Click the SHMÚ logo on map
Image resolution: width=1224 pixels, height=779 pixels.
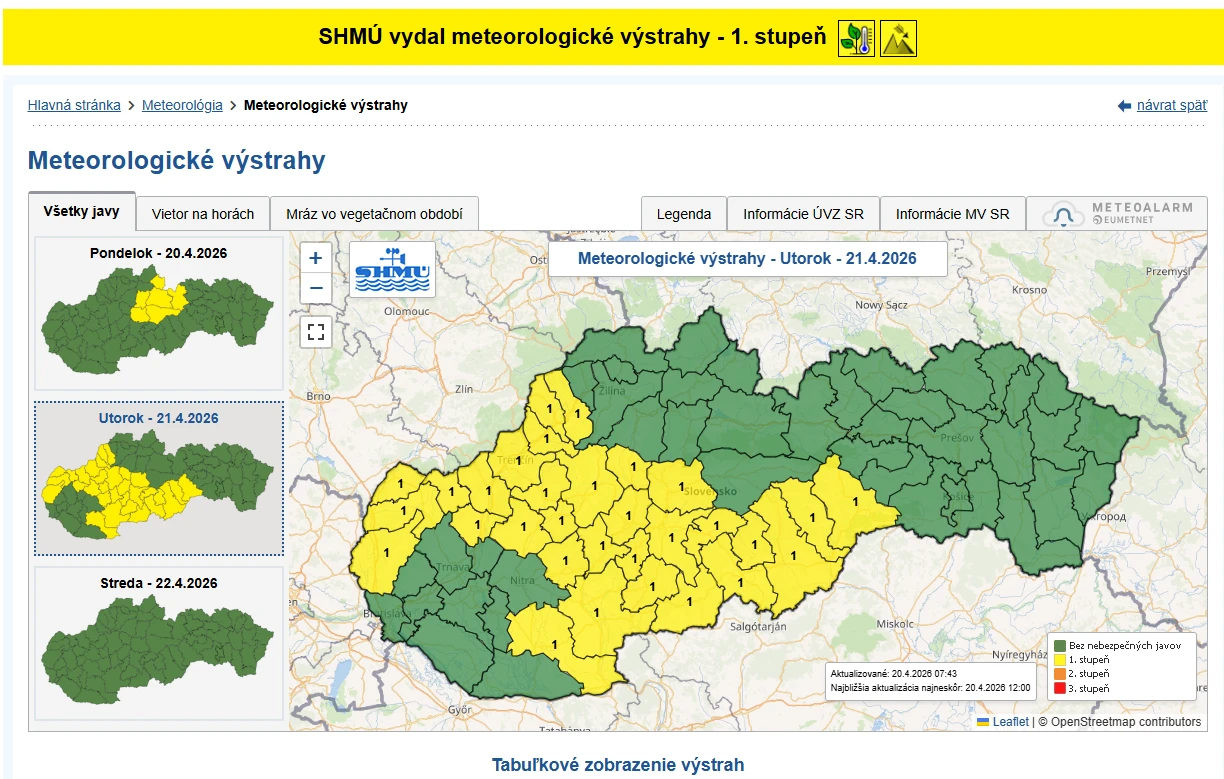(392, 269)
